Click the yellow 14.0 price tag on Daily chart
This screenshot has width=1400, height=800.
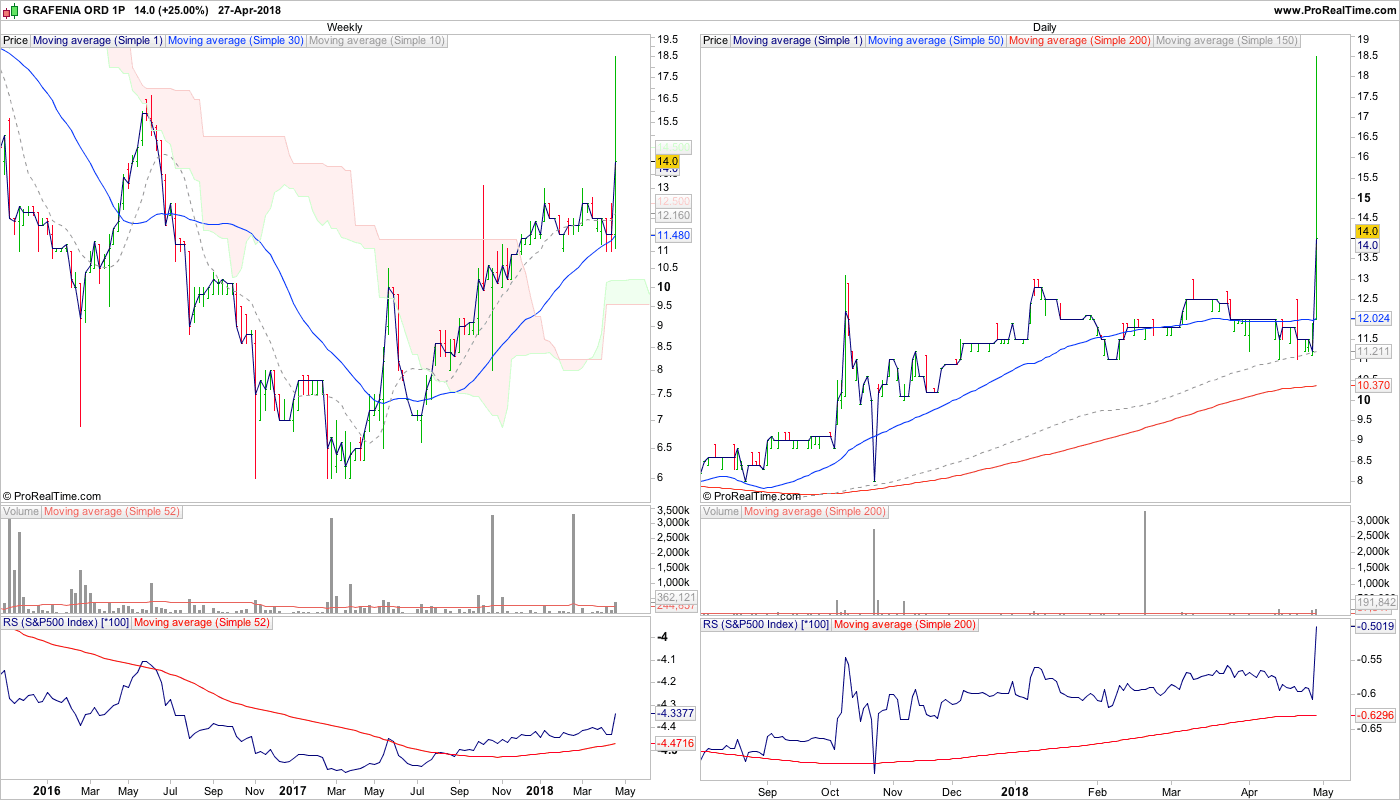click(x=1367, y=231)
